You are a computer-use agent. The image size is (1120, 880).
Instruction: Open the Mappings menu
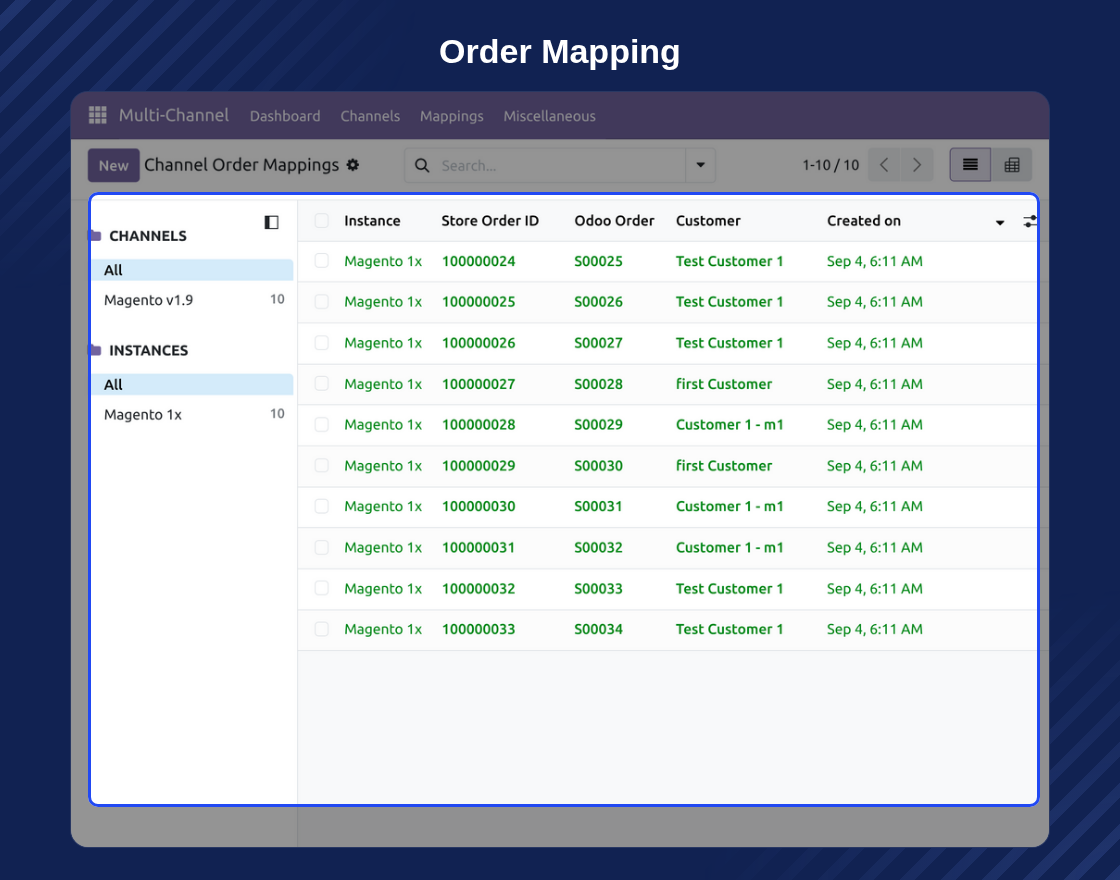click(451, 116)
